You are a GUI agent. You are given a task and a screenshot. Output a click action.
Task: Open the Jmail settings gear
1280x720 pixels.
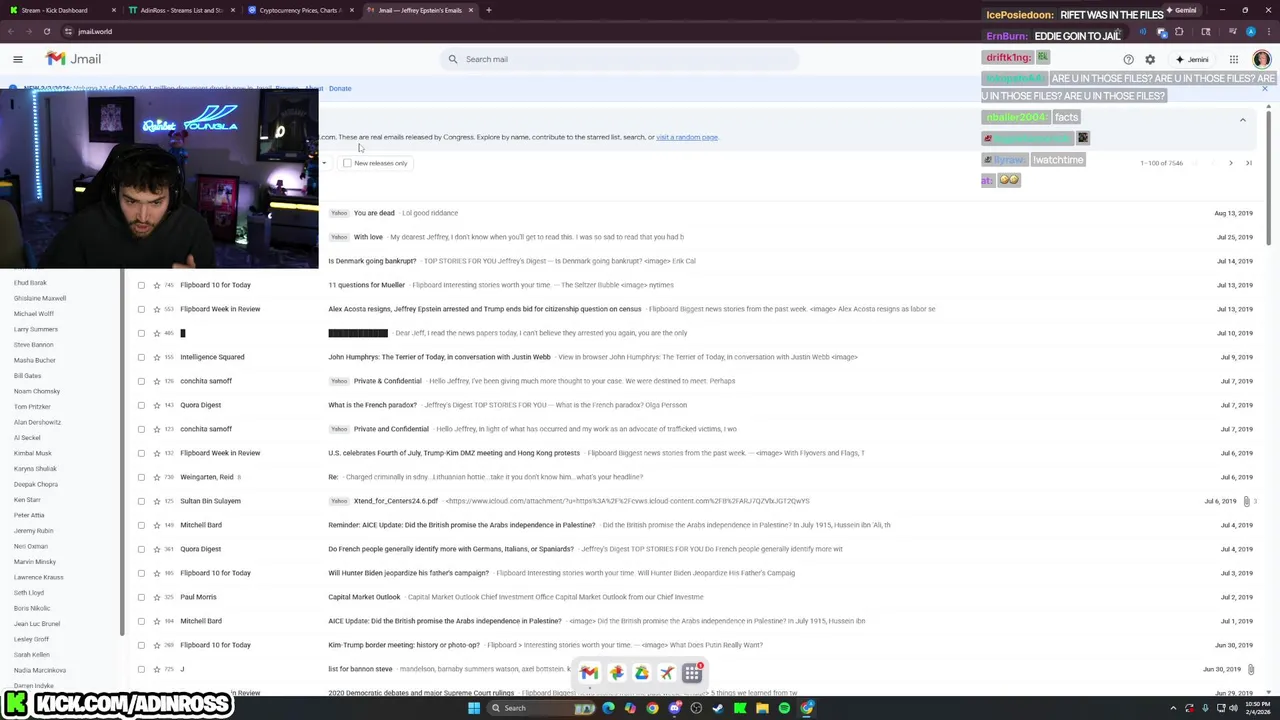[x=1150, y=59]
